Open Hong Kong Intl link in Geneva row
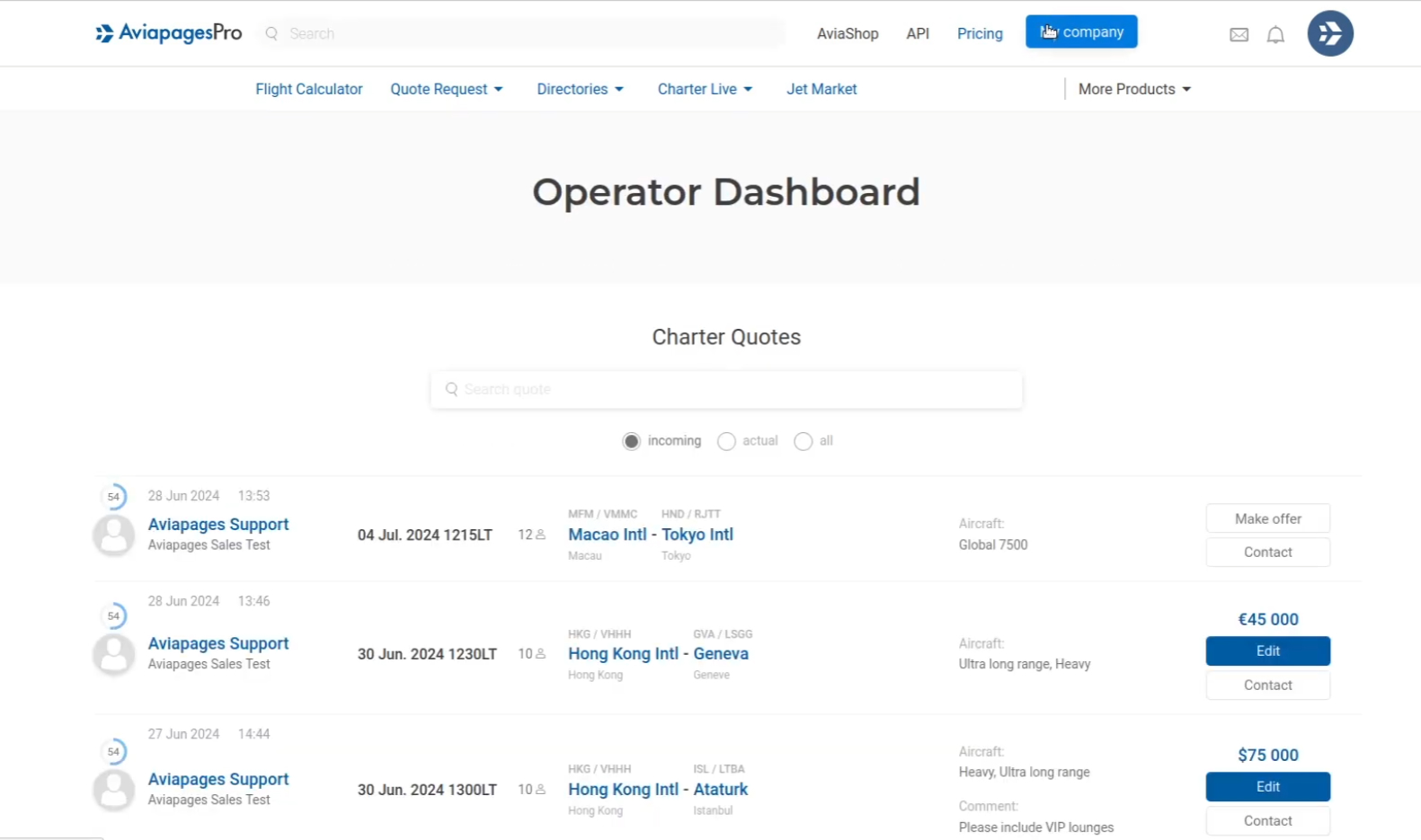The height and width of the screenshot is (840, 1421). tap(623, 654)
